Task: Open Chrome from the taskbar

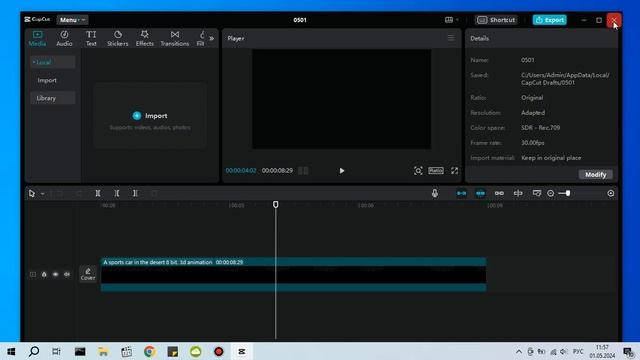Action: point(149,351)
